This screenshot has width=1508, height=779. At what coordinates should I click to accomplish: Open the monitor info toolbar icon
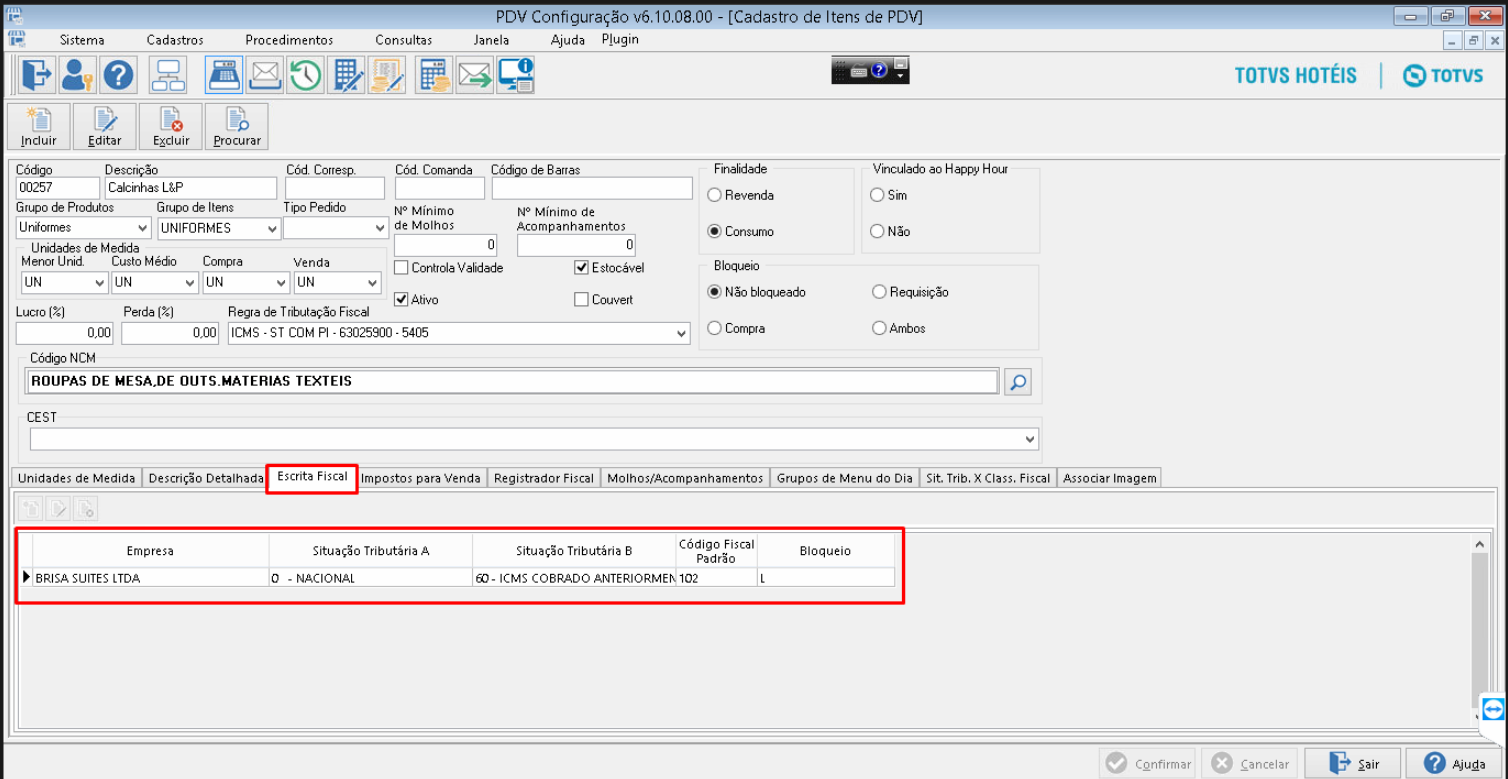point(516,75)
